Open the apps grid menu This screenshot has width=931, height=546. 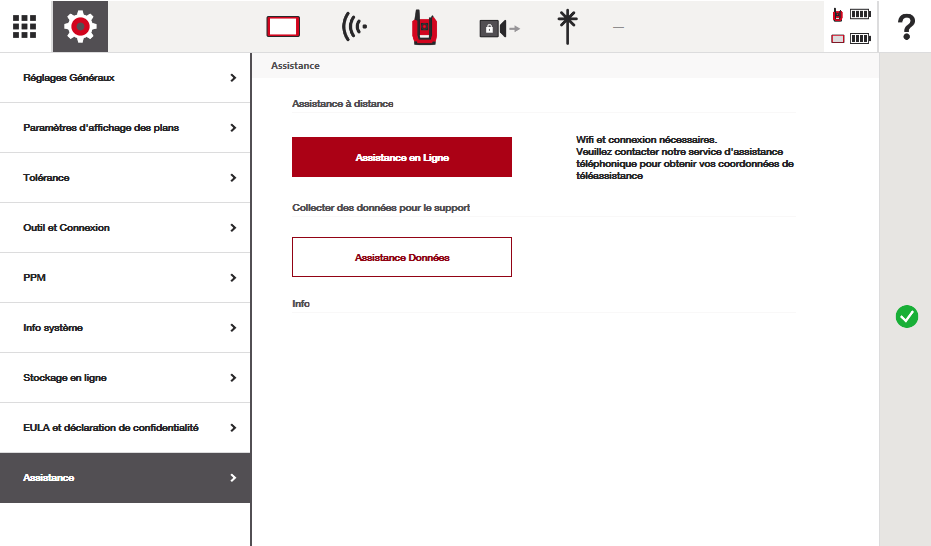pos(24,27)
